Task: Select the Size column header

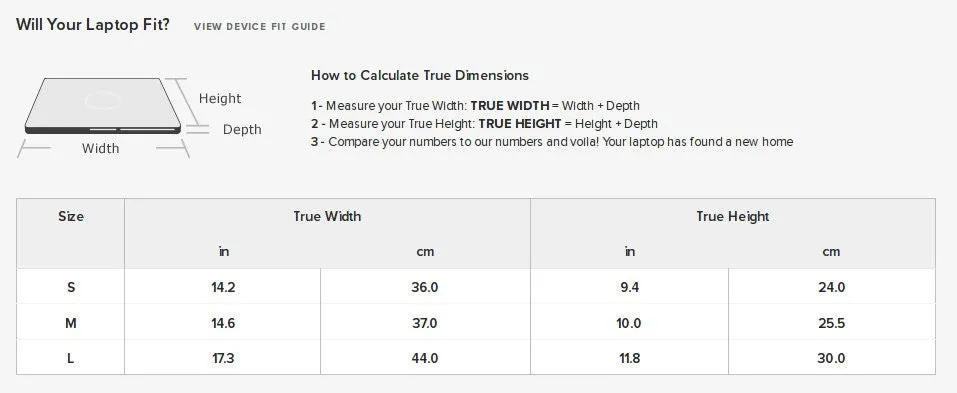Action: click(71, 216)
